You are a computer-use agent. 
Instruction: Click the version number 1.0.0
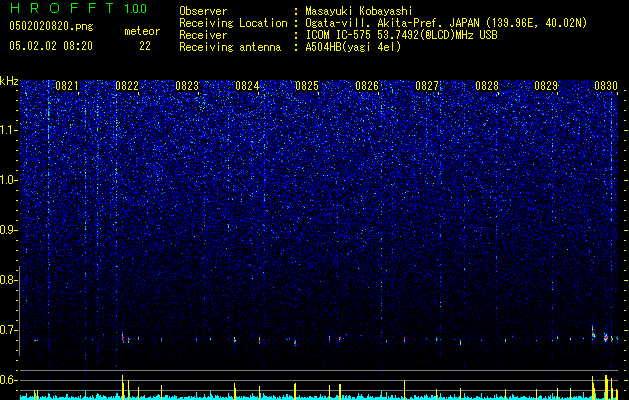tap(136, 9)
